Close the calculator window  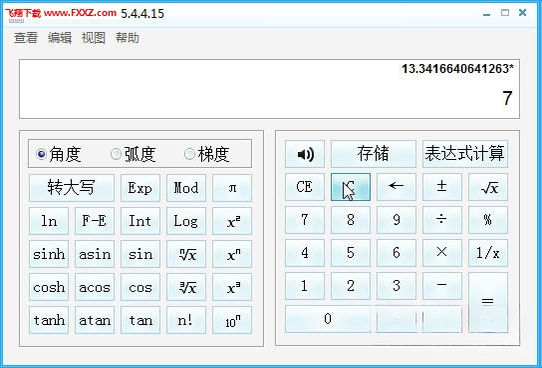(523, 13)
